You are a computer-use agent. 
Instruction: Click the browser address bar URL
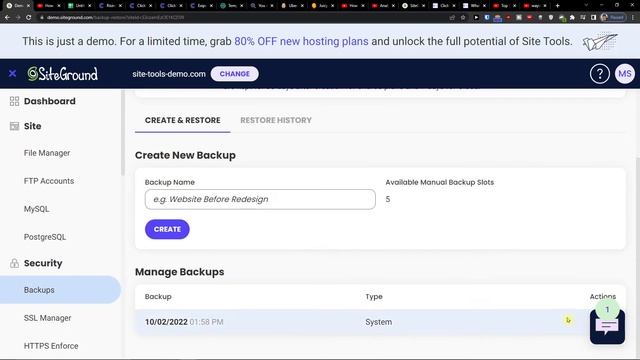coord(115,18)
